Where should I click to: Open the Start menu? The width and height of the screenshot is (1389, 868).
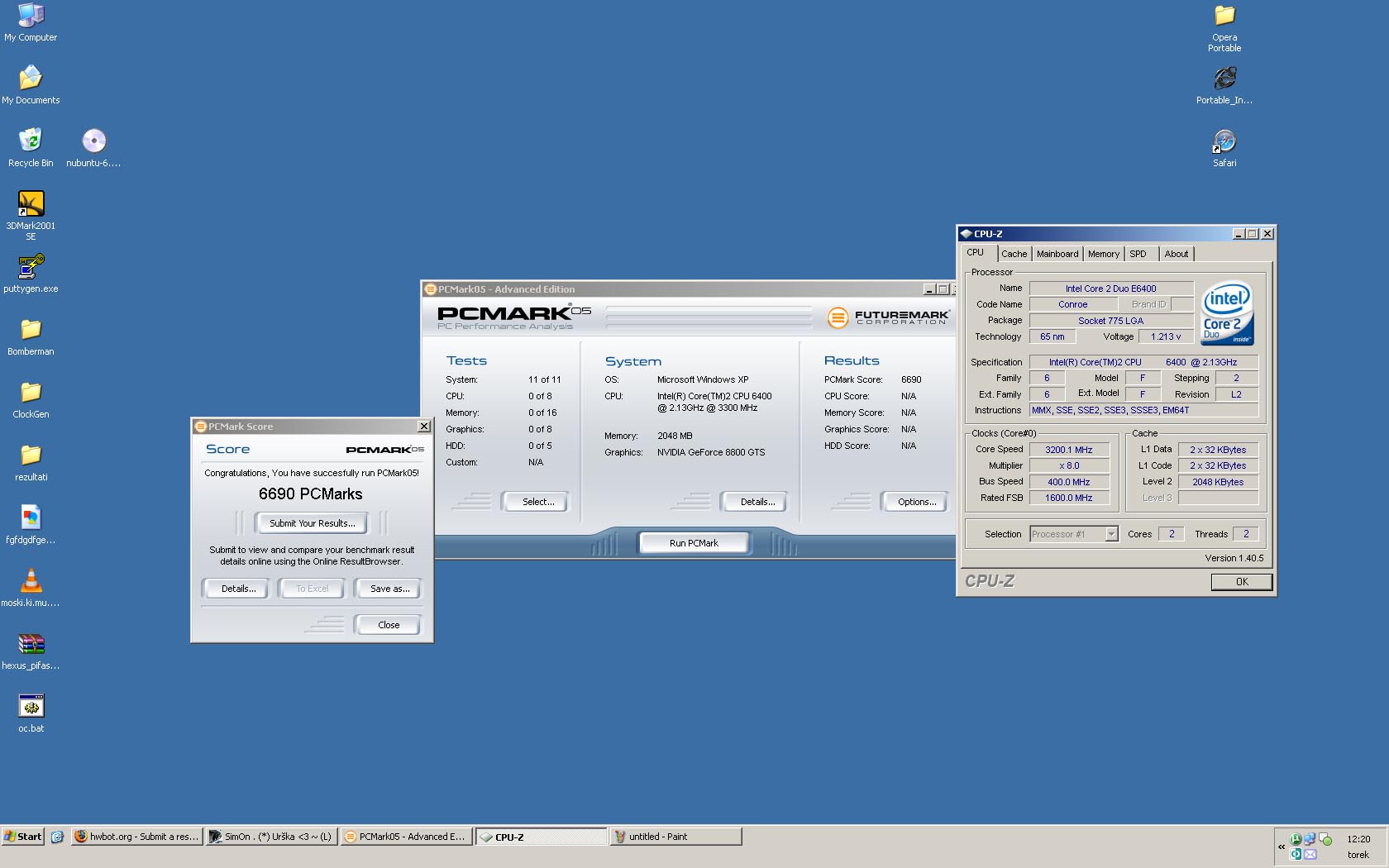pyautogui.click(x=23, y=837)
